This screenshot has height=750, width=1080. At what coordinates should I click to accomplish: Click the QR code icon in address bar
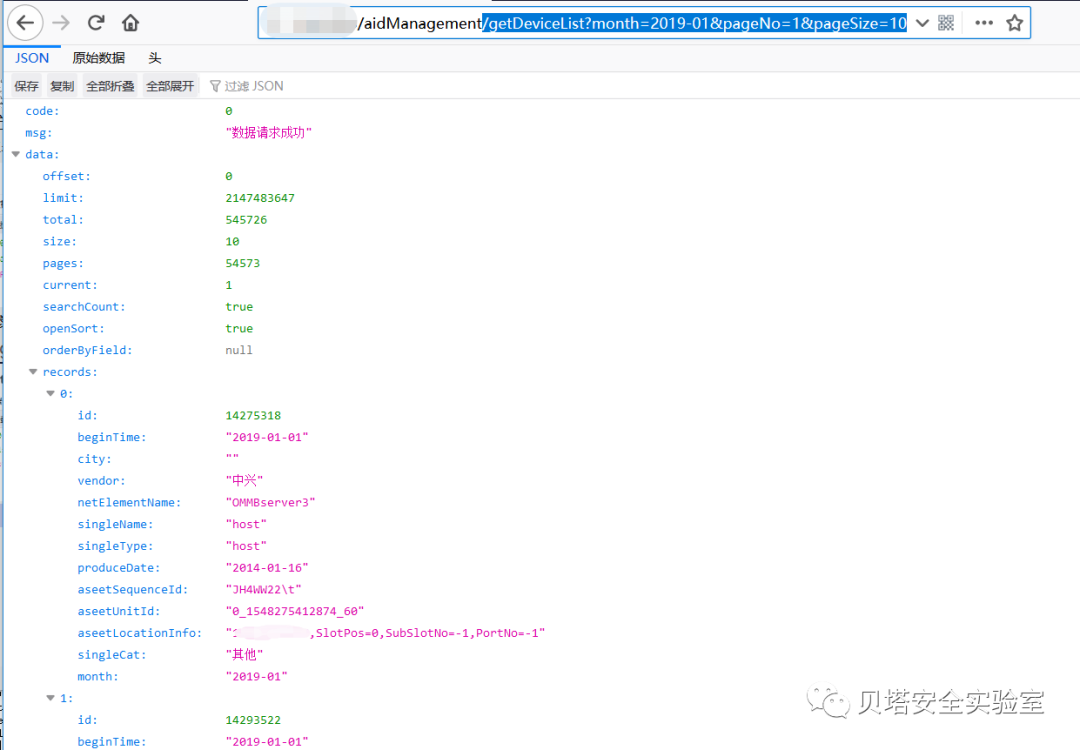click(x=946, y=23)
